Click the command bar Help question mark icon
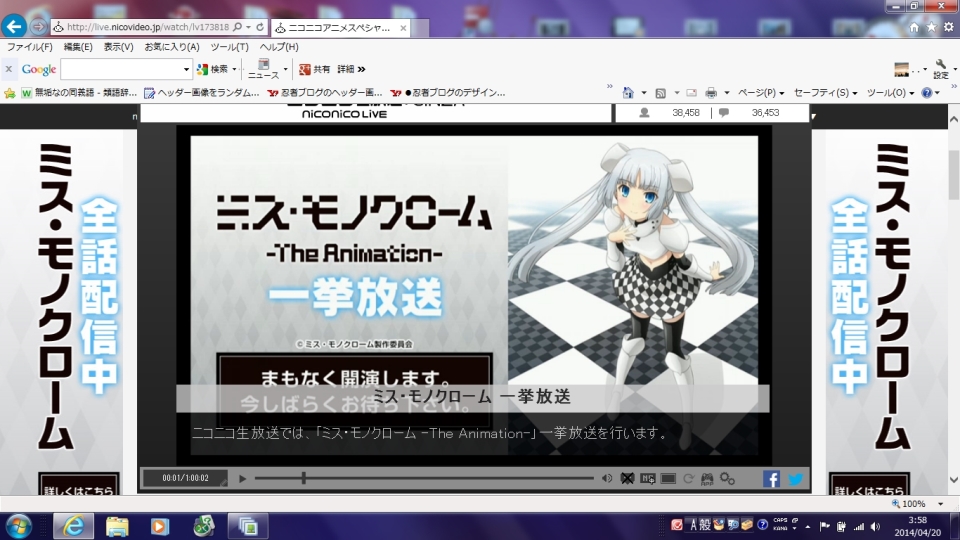Viewport: 960px width, 540px height. click(x=927, y=93)
